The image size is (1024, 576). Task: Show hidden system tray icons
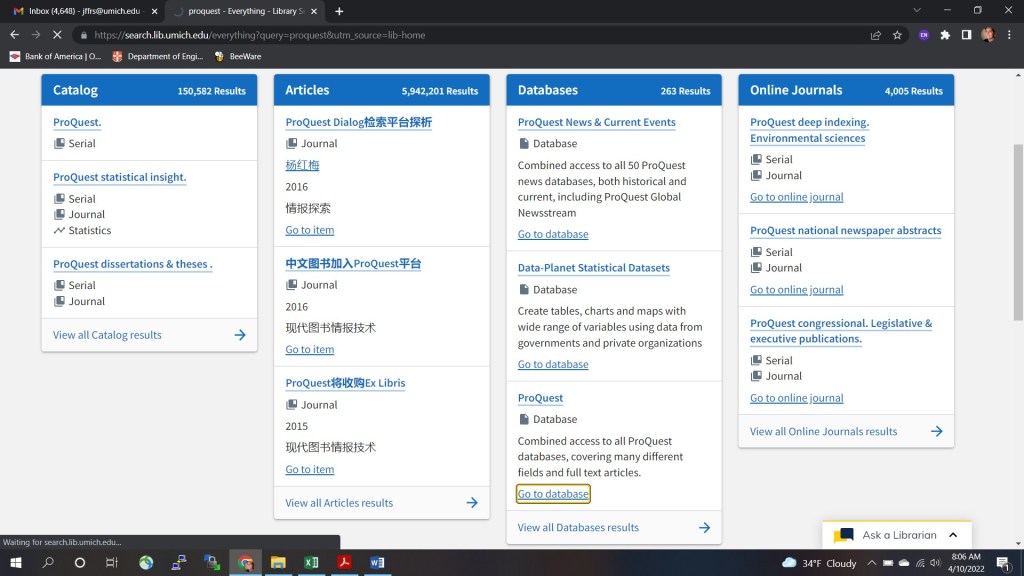click(x=872, y=563)
